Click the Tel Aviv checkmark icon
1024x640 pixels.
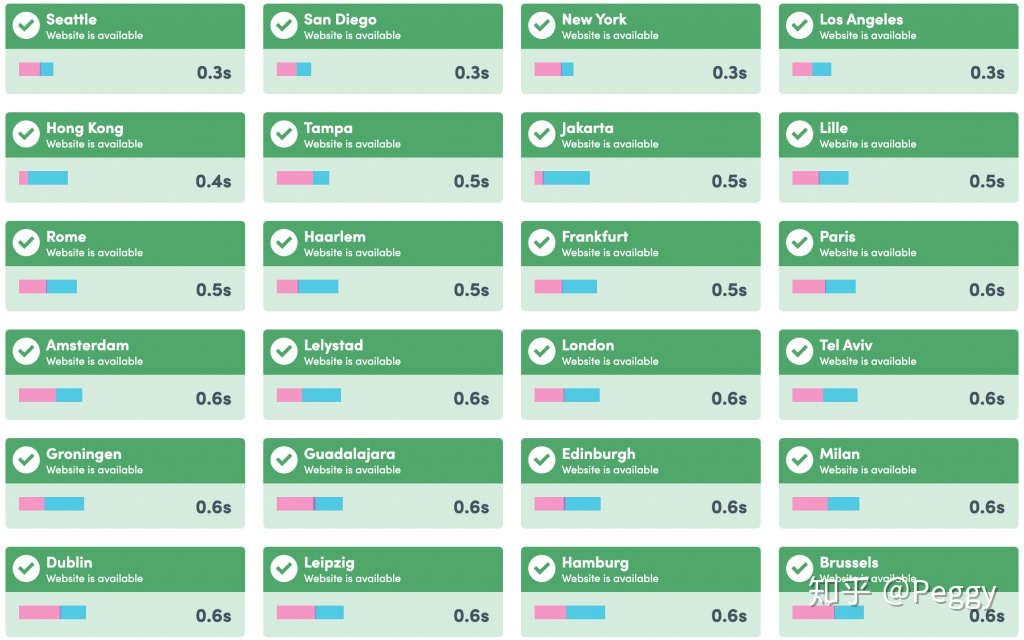coord(800,352)
